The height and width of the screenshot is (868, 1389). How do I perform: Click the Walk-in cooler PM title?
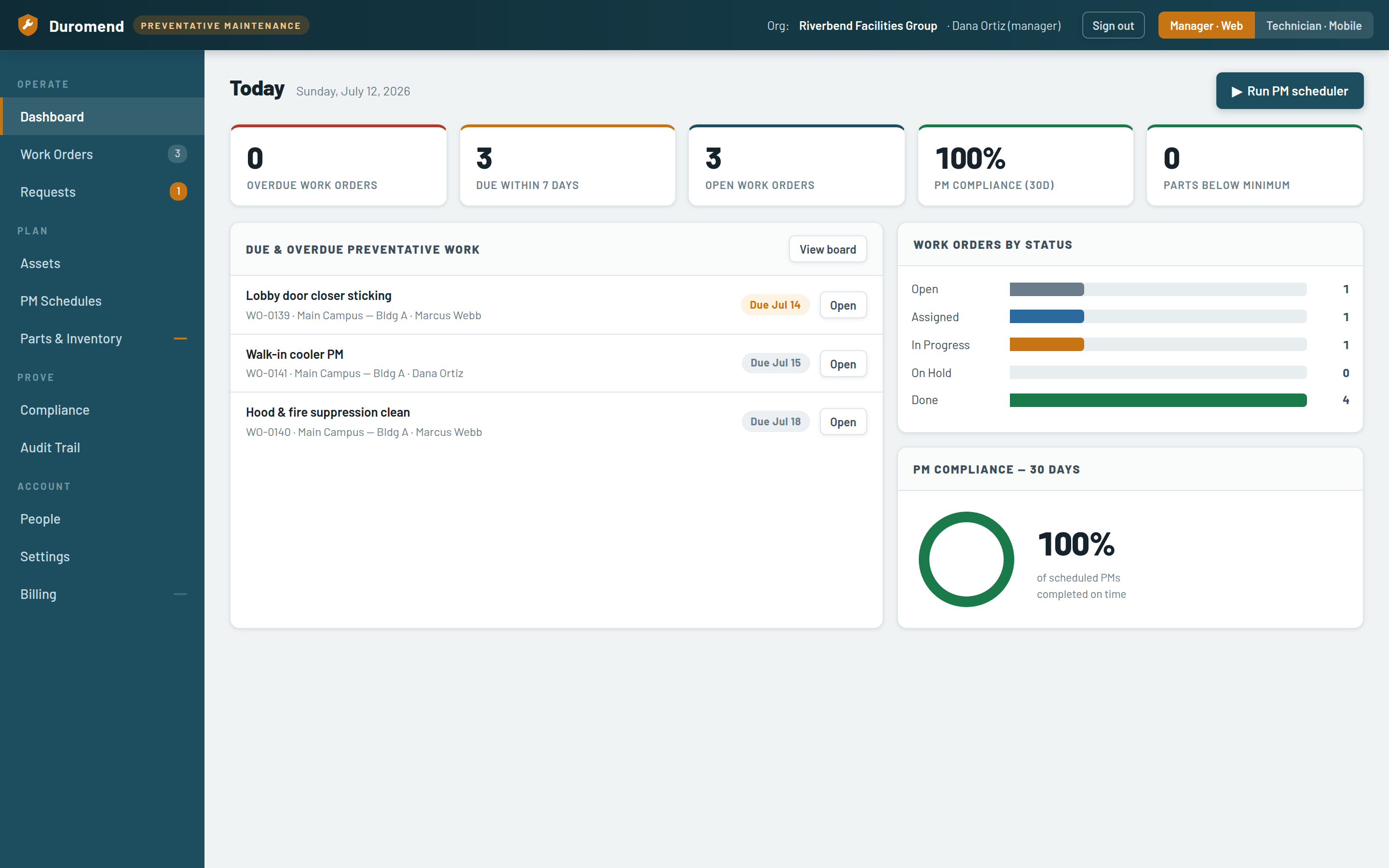click(x=295, y=354)
